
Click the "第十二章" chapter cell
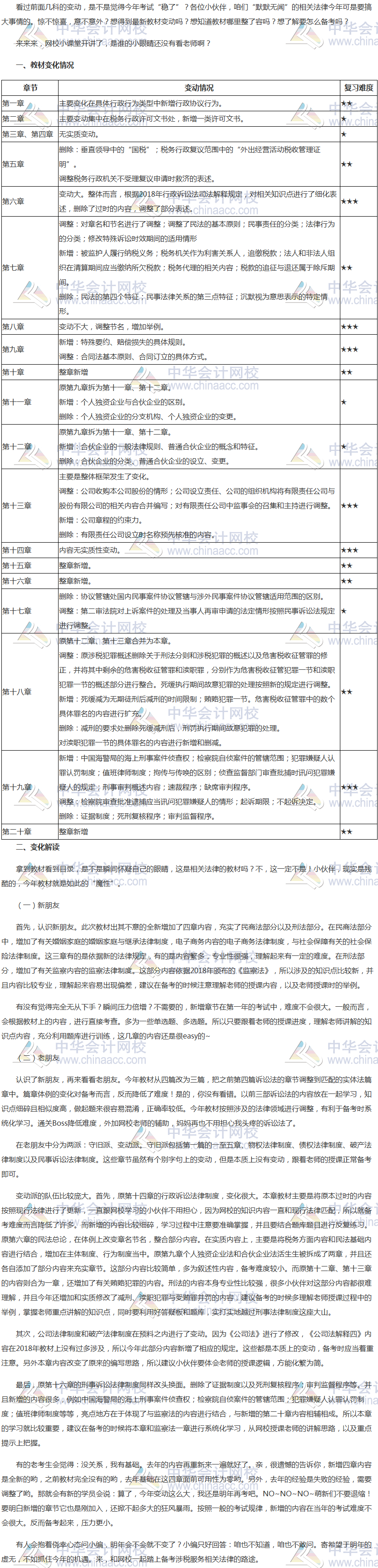pos(29,446)
